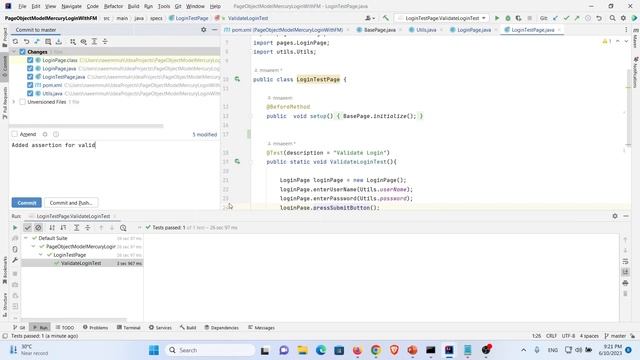Uncheck the LoginTestPage.java checkbox

[30, 77]
